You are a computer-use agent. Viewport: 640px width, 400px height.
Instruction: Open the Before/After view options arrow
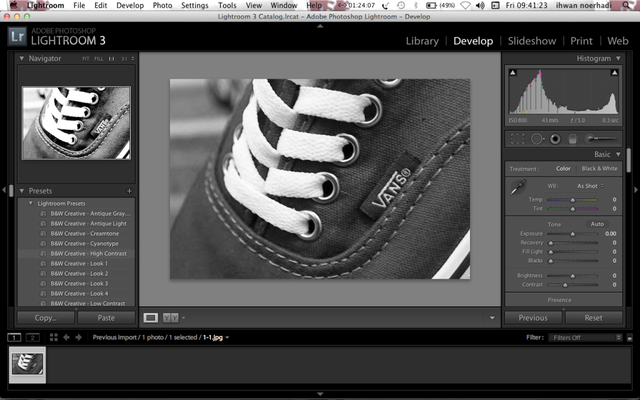click(183, 318)
